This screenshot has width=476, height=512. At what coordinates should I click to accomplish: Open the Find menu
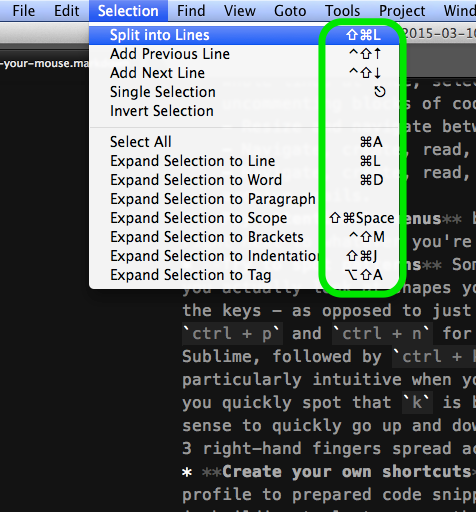(191, 11)
